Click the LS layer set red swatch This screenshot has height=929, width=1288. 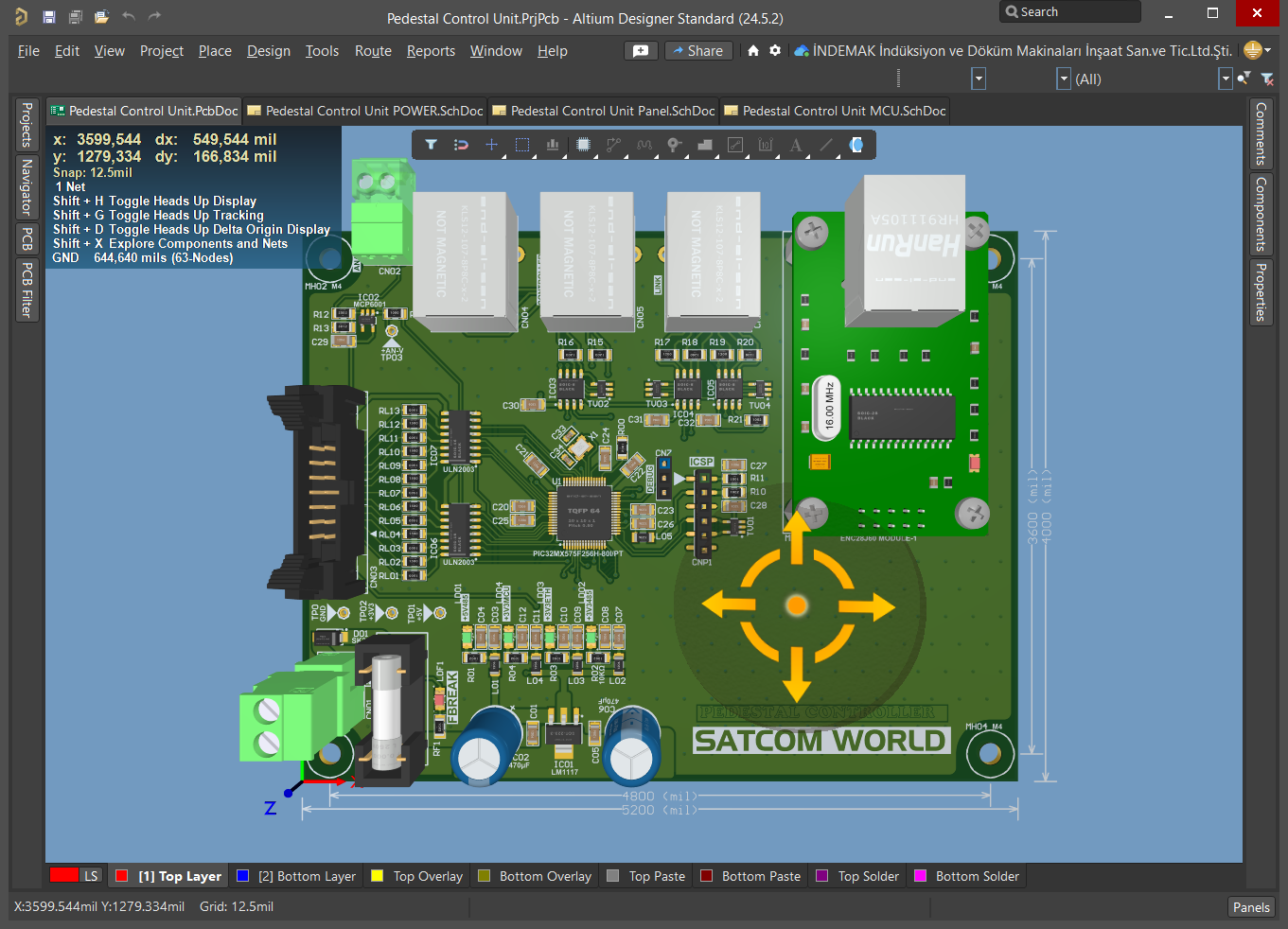[x=64, y=875]
